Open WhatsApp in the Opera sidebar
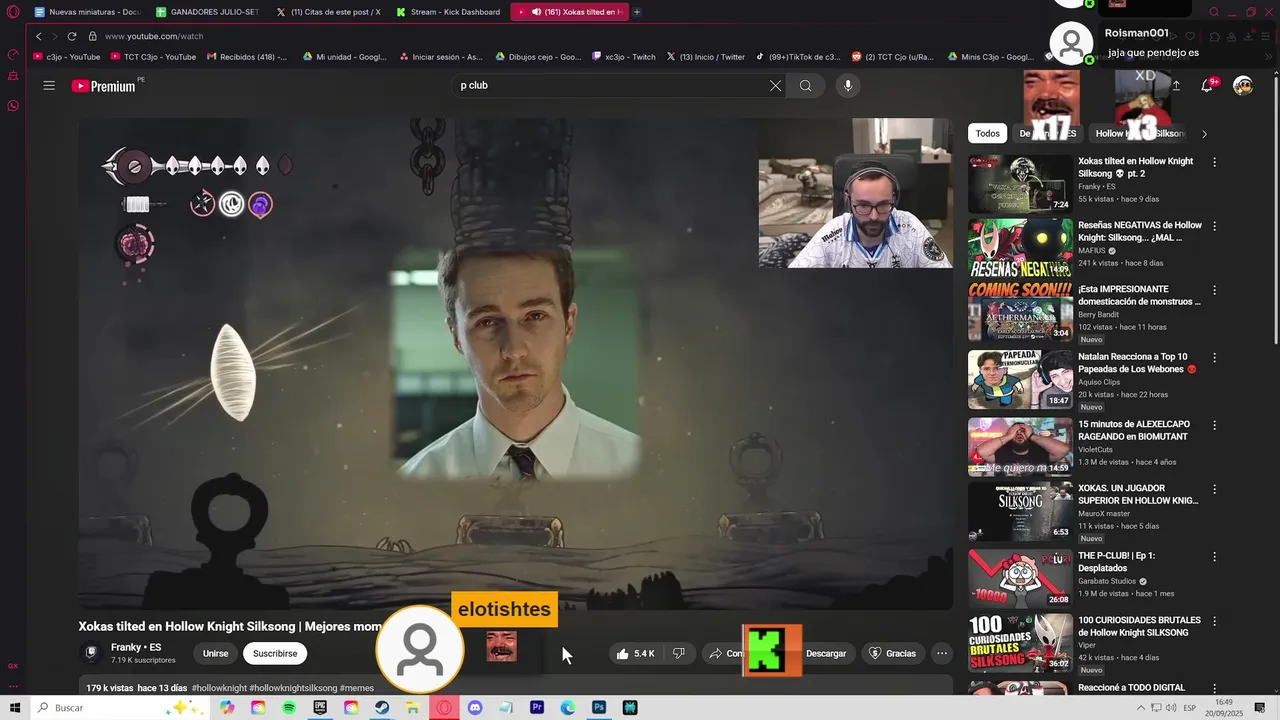The width and height of the screenshot is (1280, 720). click(x=13, y=106)
